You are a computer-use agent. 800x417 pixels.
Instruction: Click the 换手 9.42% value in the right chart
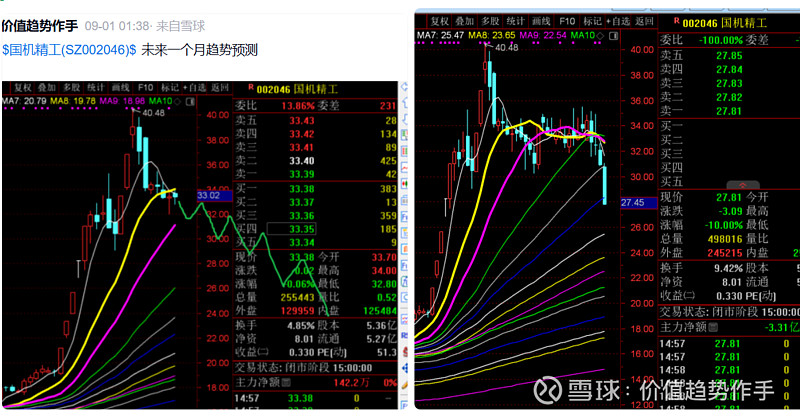click(x=729, y=268)
